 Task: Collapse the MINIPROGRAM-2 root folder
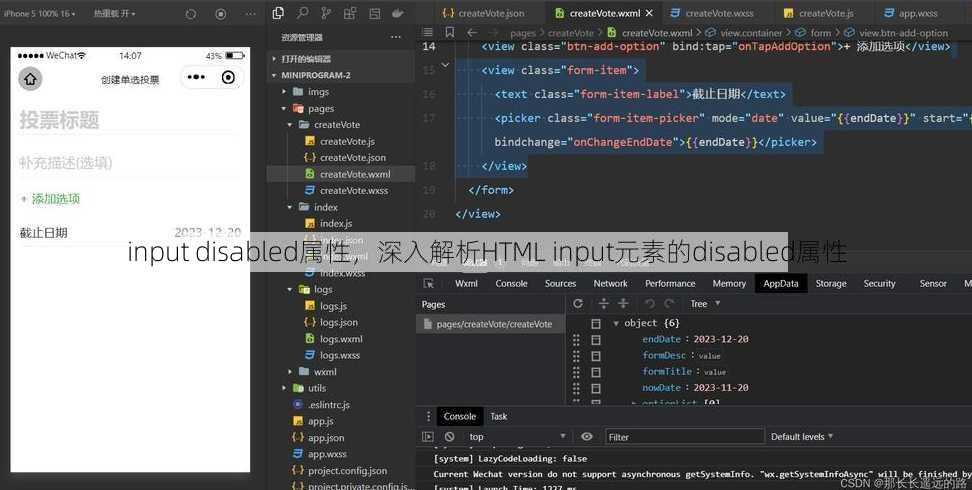pyautogui.click(x=274, y=75)
